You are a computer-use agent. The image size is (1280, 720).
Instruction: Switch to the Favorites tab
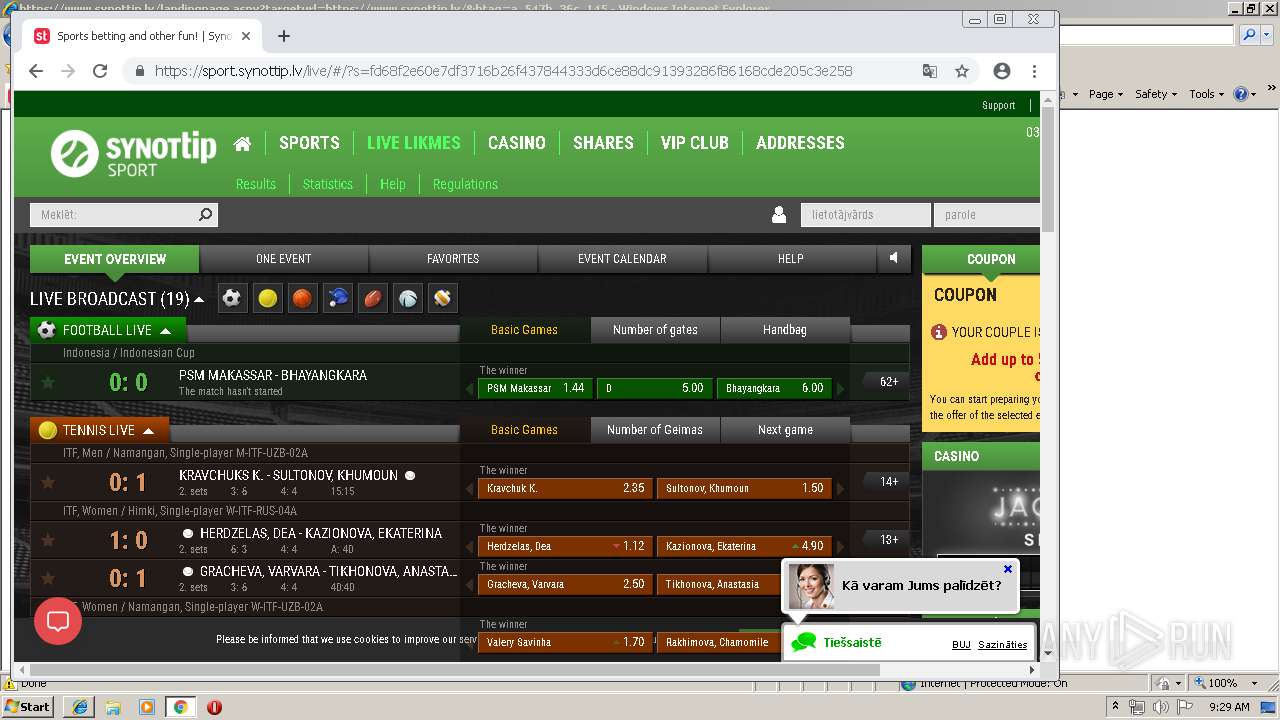coord(453,258)
